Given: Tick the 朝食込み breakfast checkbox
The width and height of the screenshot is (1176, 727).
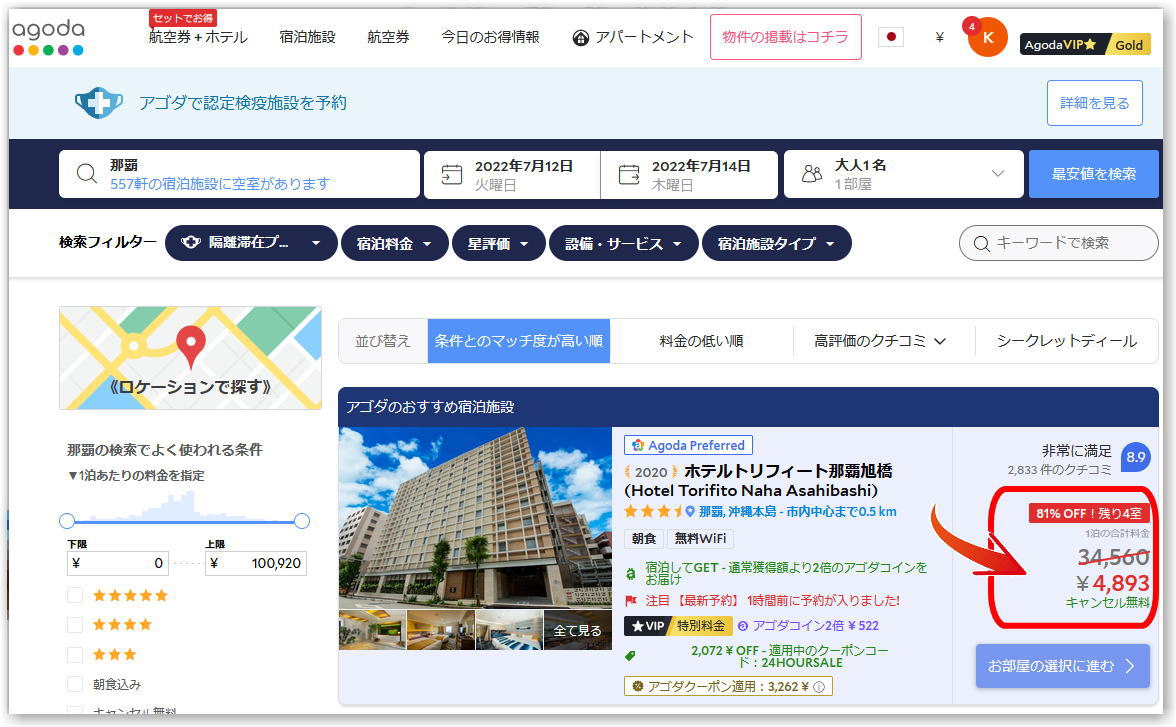Looking at the screenshot, I should tap(75, 683).
